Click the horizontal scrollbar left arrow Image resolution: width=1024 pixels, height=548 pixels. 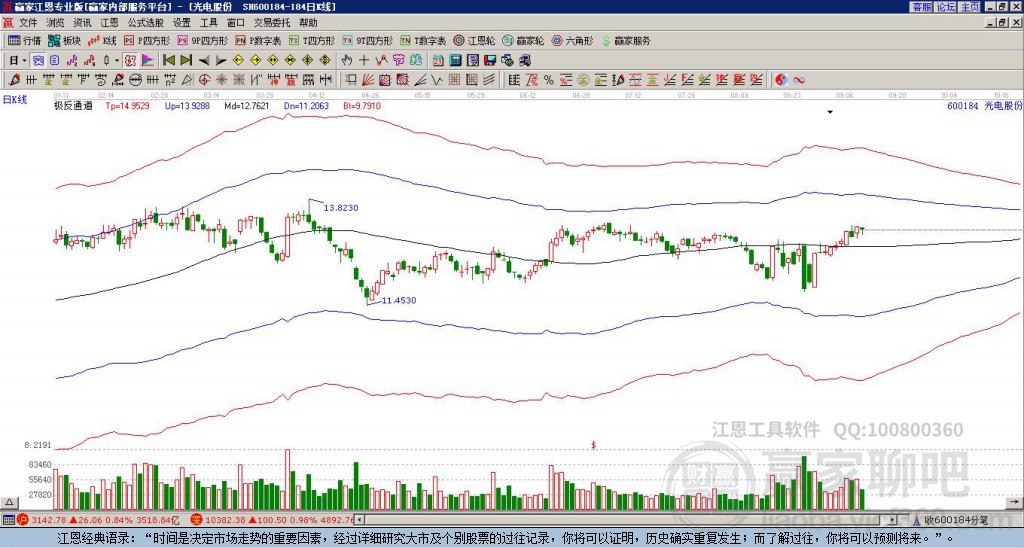pos(360,520)
